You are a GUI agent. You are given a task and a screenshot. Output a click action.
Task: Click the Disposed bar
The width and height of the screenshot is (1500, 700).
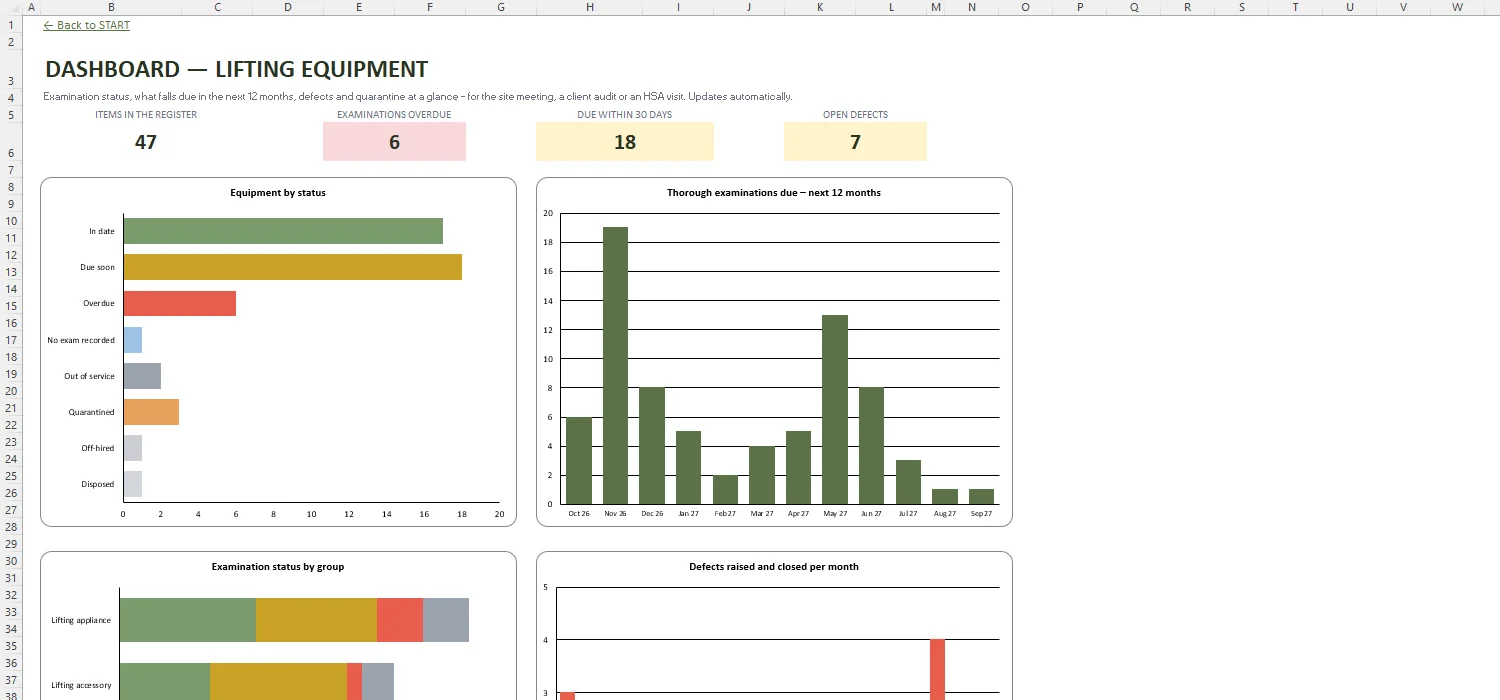pos(132,484)
